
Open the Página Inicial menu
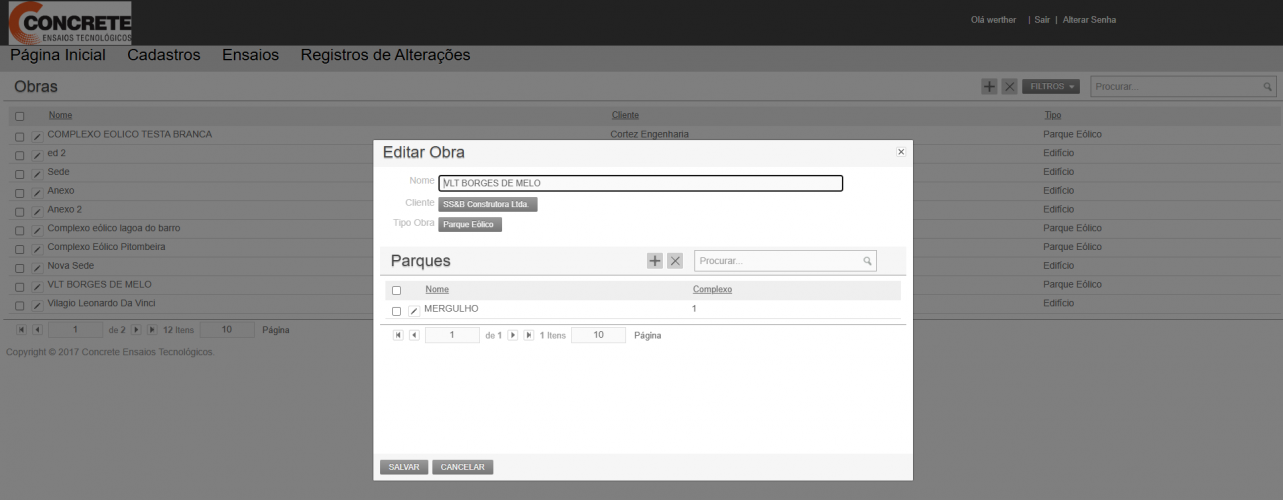click(58, 55)
